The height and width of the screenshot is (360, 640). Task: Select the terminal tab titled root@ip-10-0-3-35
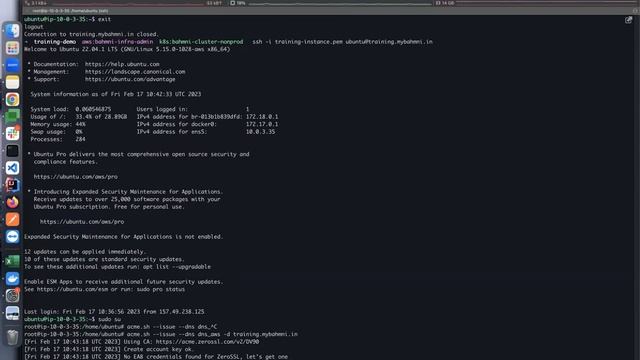(70, 11)
